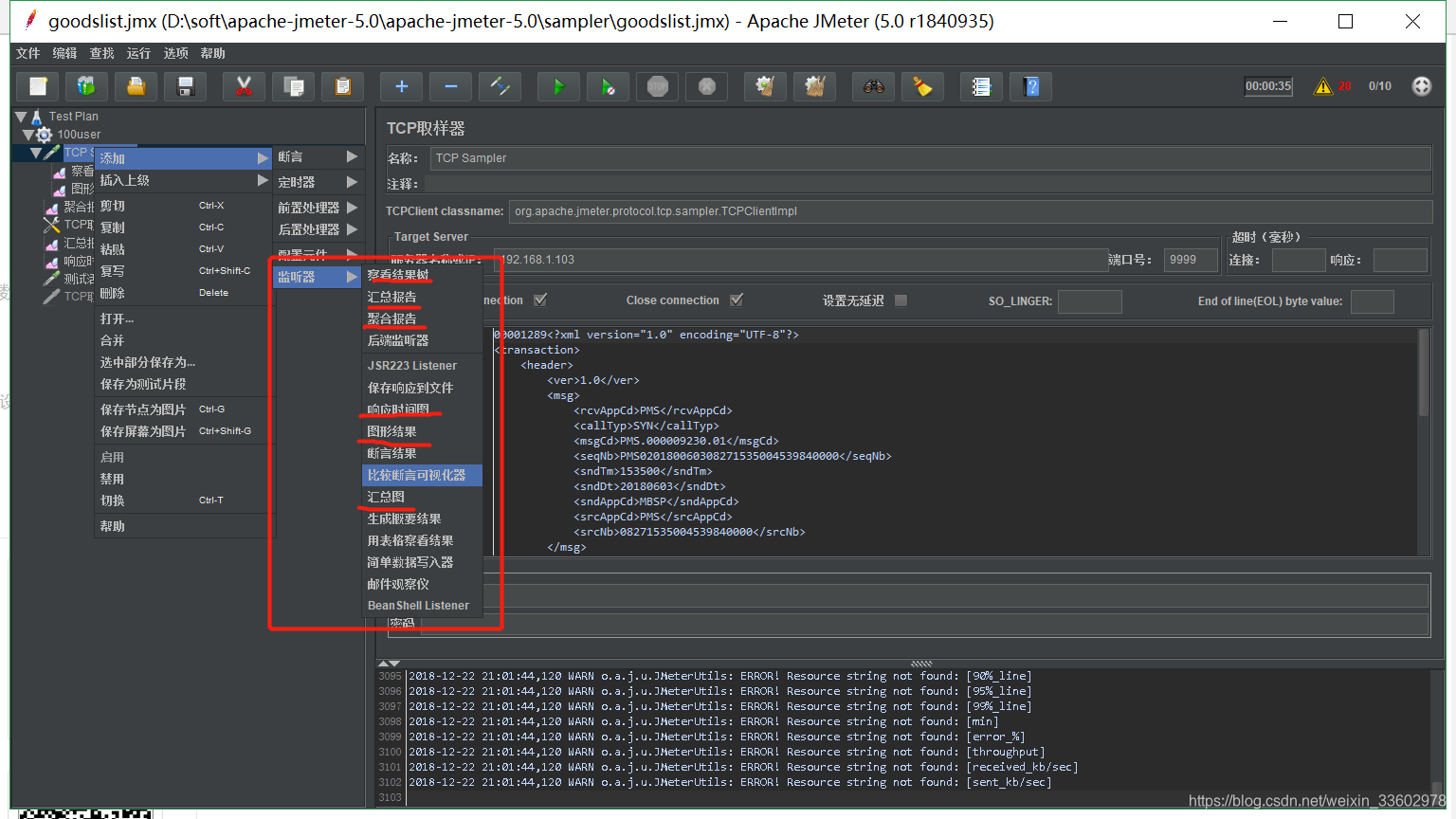Save the test plan with the floppy disk icon
The height and width of the screenshot is (819, 1456).
pyautogui.click(x=186, y=86)
